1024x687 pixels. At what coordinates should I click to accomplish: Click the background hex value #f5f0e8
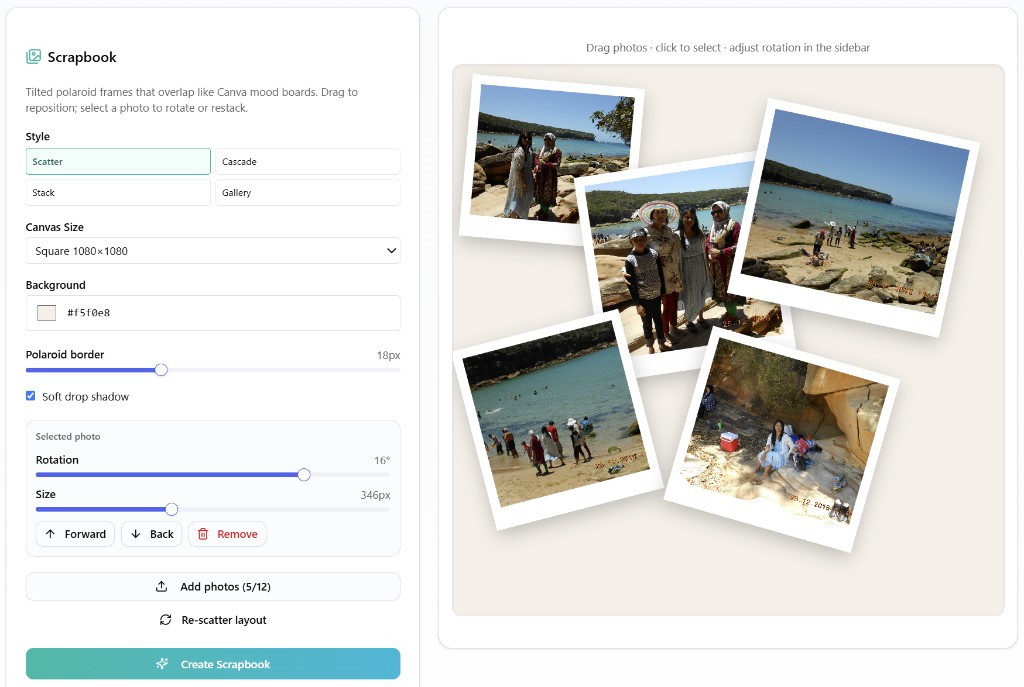[88, 313]
